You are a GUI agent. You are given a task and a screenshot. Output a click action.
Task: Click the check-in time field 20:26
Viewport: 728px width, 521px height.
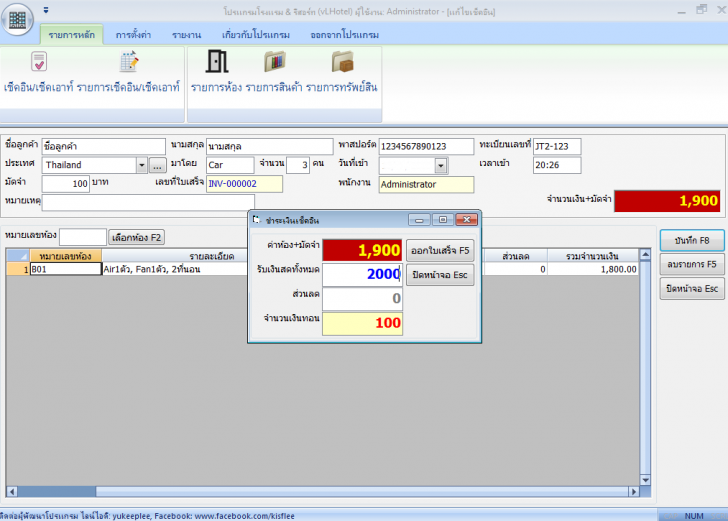(x=557, y=165)
